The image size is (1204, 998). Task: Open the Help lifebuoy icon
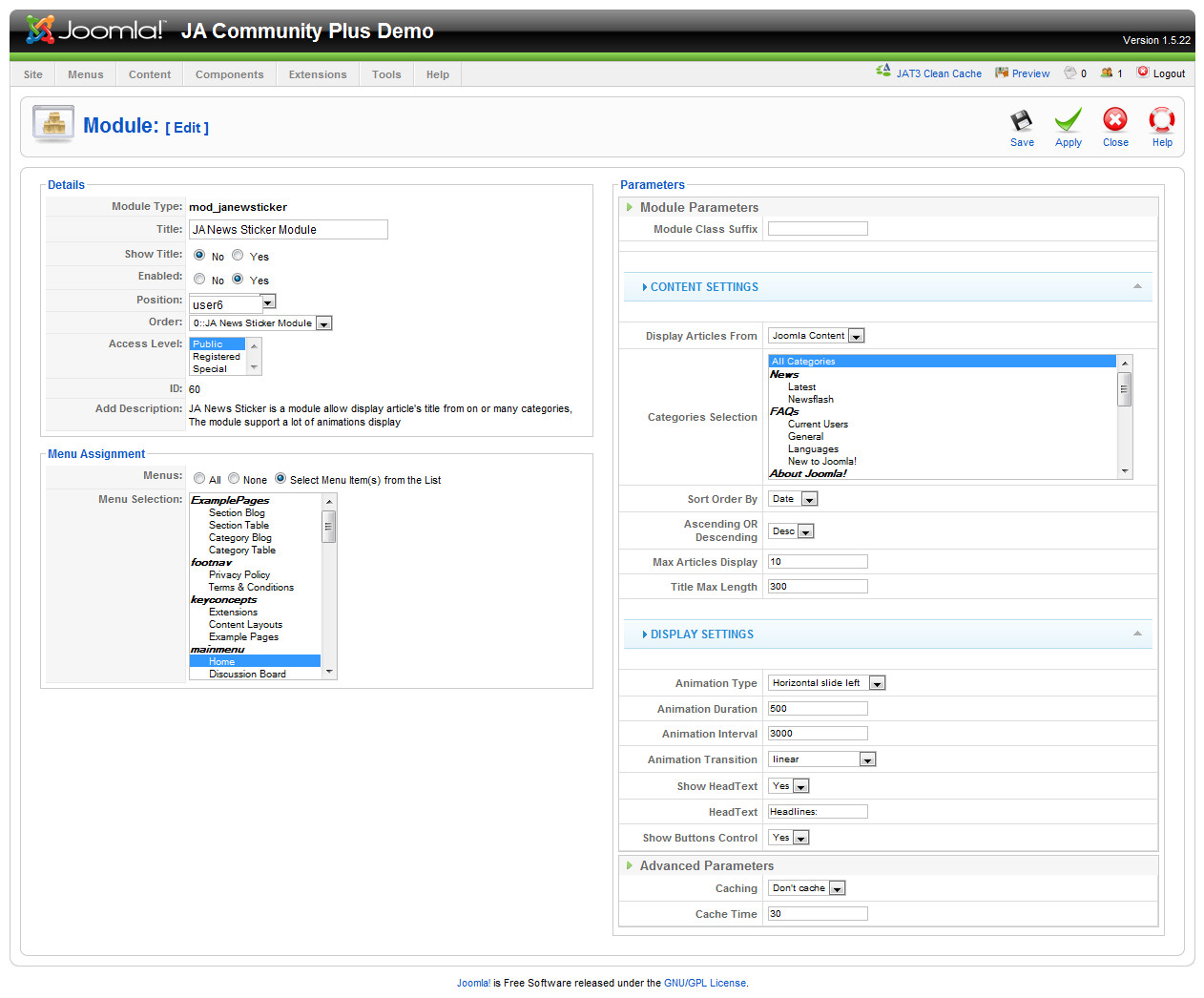1161,120
